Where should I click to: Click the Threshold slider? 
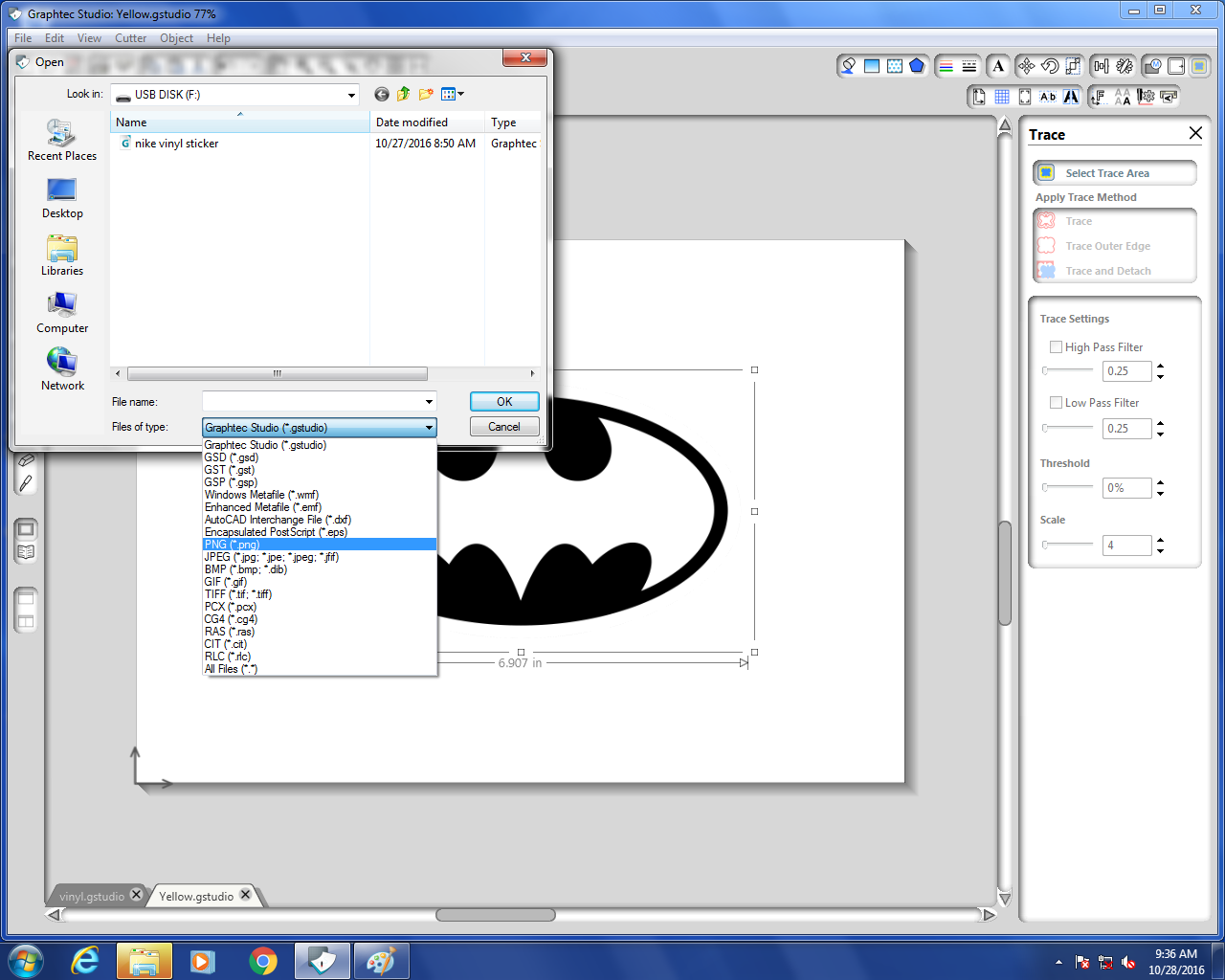tap(1067, 487)
